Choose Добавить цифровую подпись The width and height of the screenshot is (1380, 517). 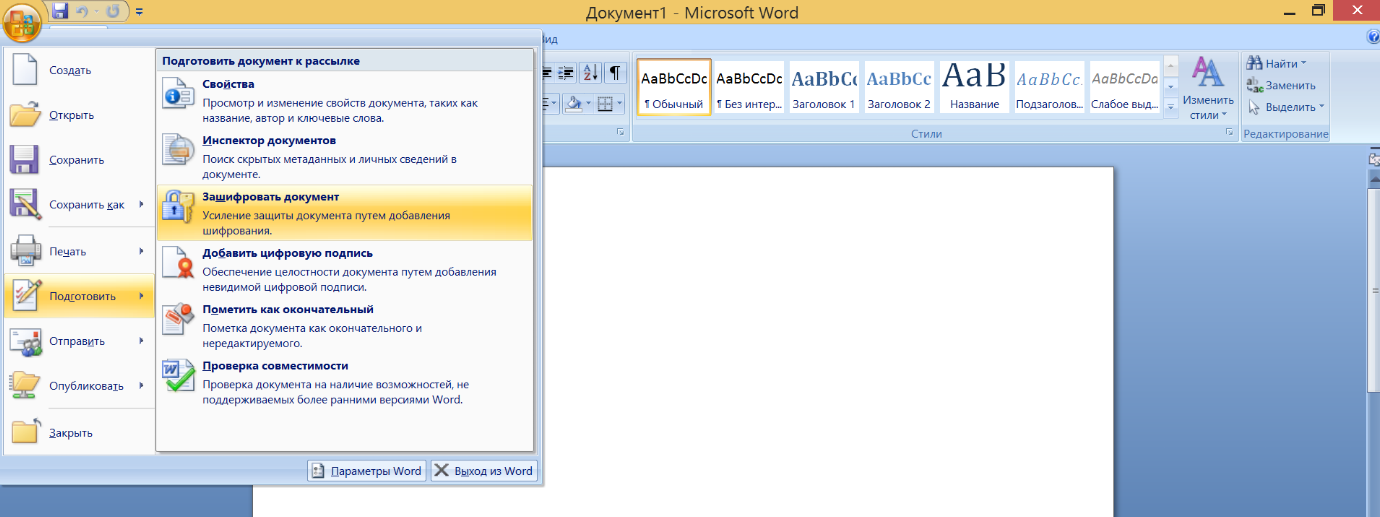[345, 269]
